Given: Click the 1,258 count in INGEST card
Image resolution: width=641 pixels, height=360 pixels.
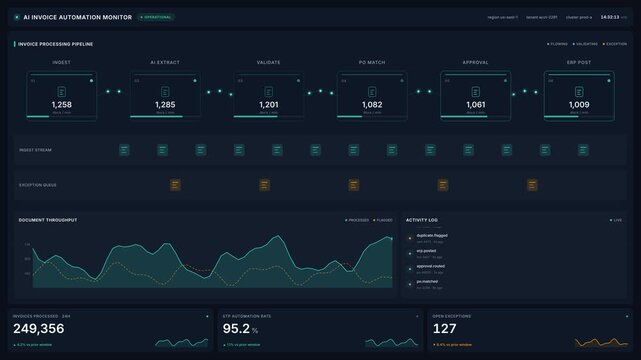Looking at the screenshot, I should (62, 105).
